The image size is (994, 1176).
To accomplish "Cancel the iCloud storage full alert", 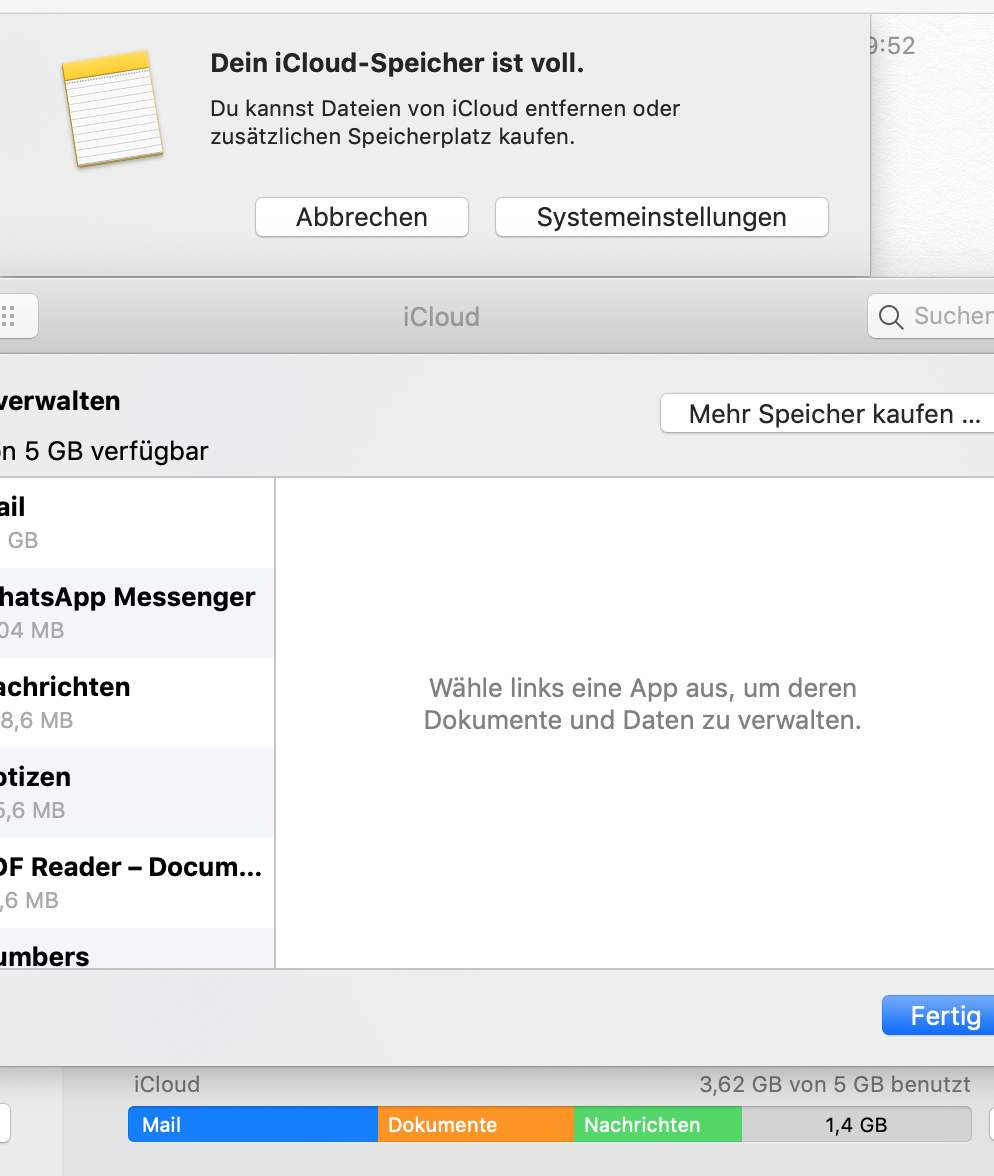I will [x=362, y=218].
